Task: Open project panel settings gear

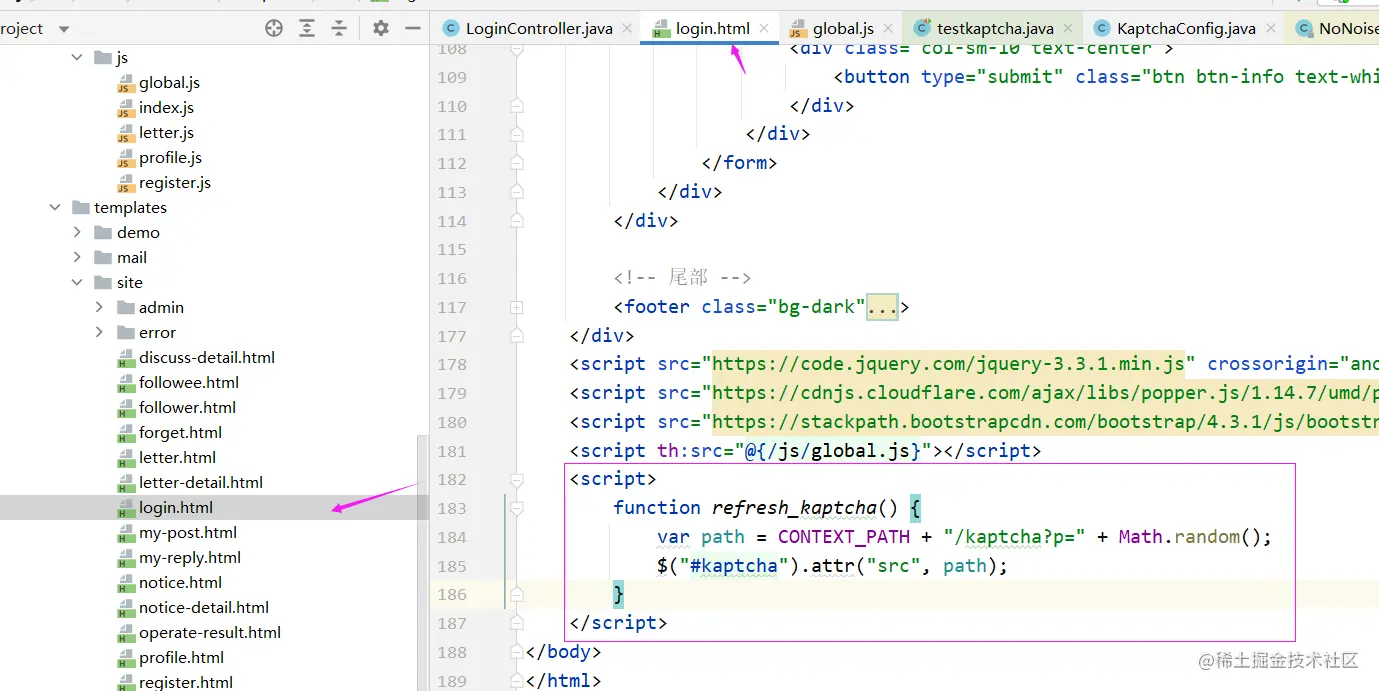Action: click(x=380, y=28)
